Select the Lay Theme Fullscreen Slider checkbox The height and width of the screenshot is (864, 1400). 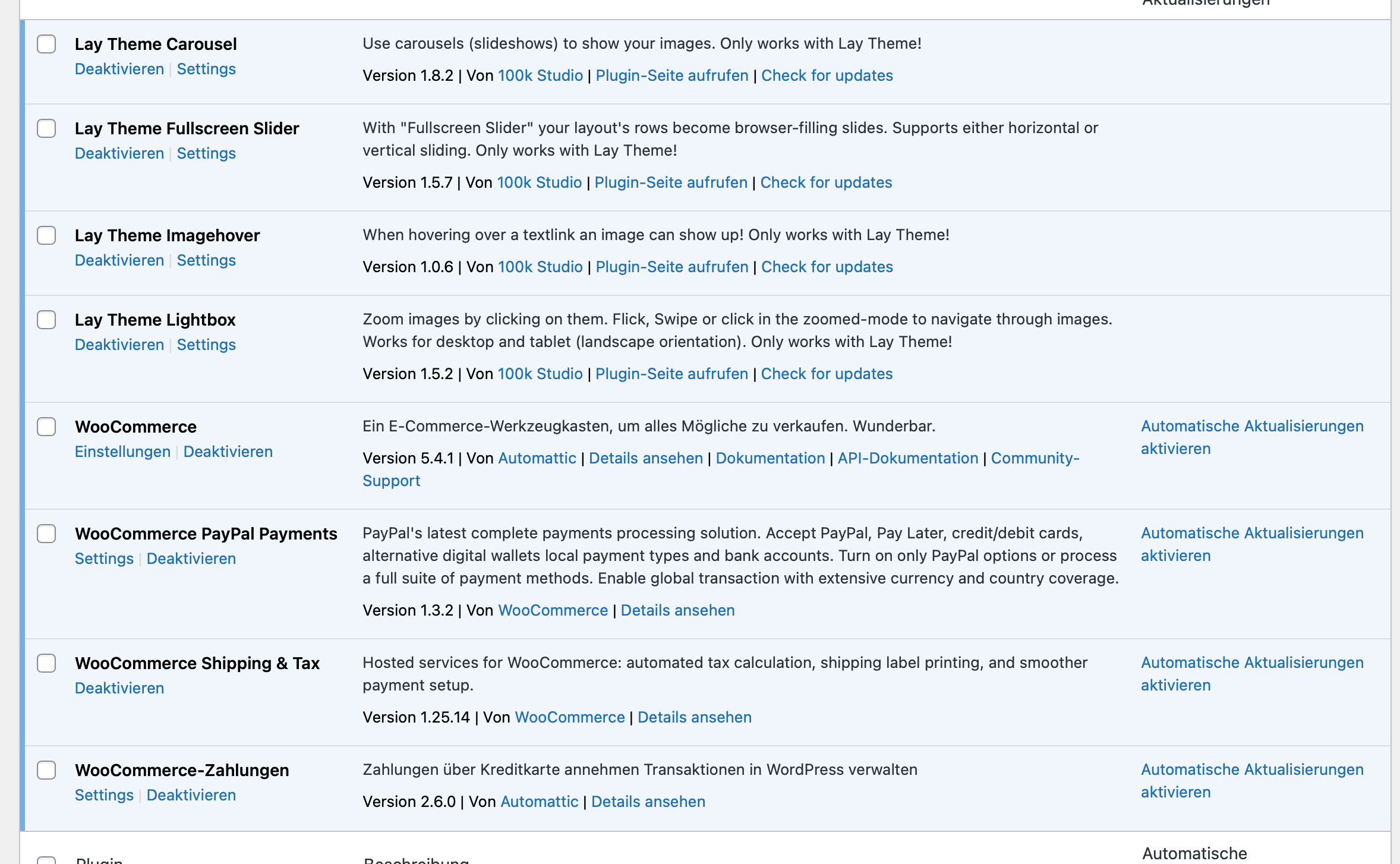(x=46, y=128)
